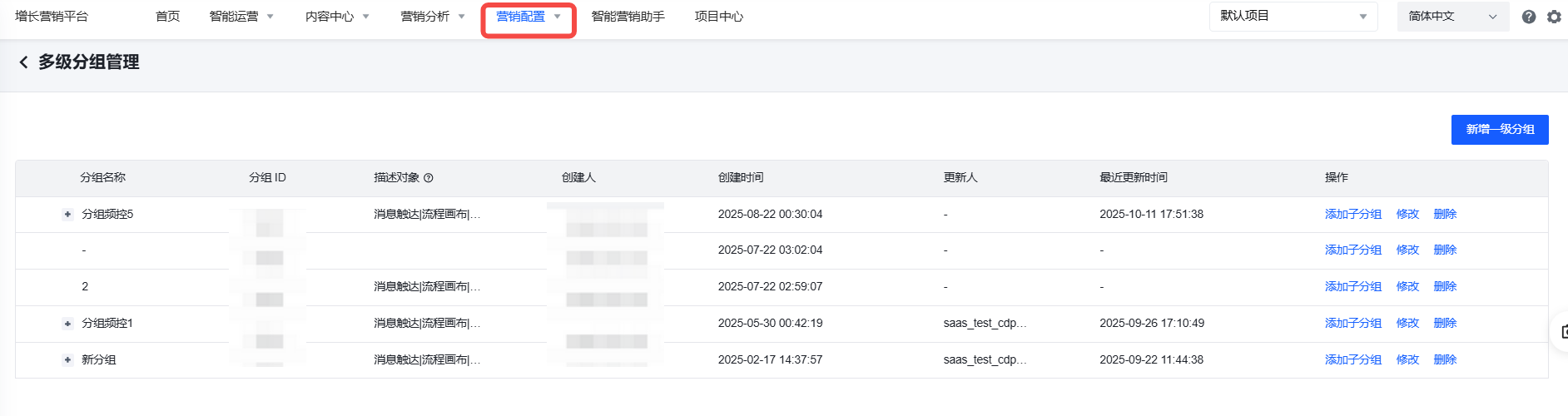This screenshot has width=1568, height=416.
Task: Open the settings gear icon
Action: point(1554,17)
